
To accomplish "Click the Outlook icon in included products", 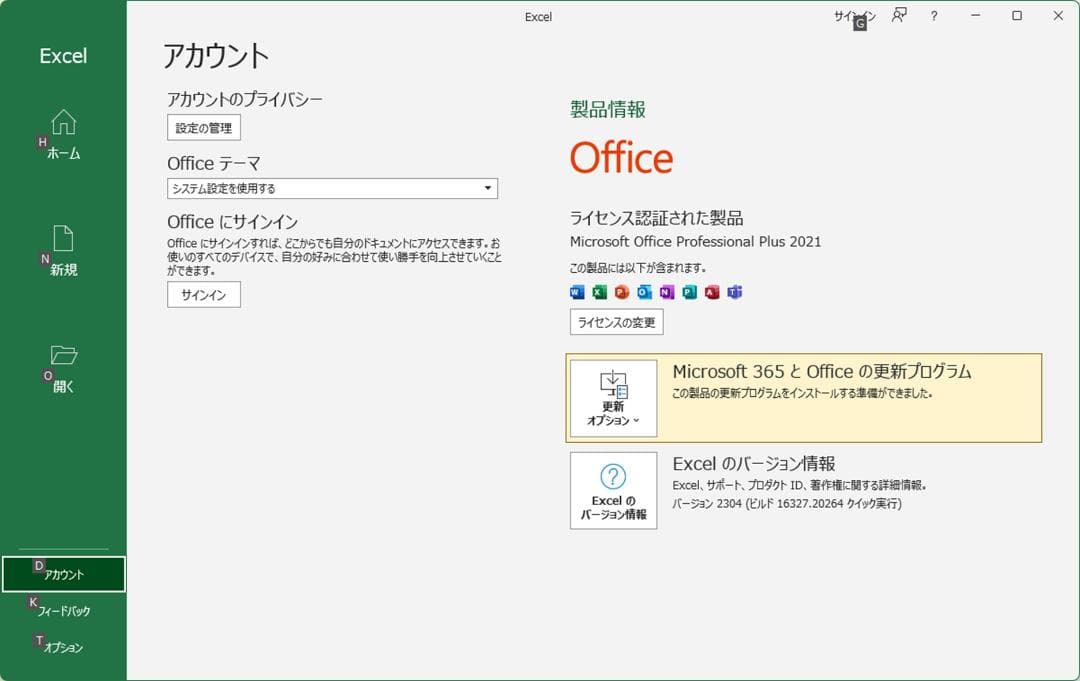I will point(643,292).
